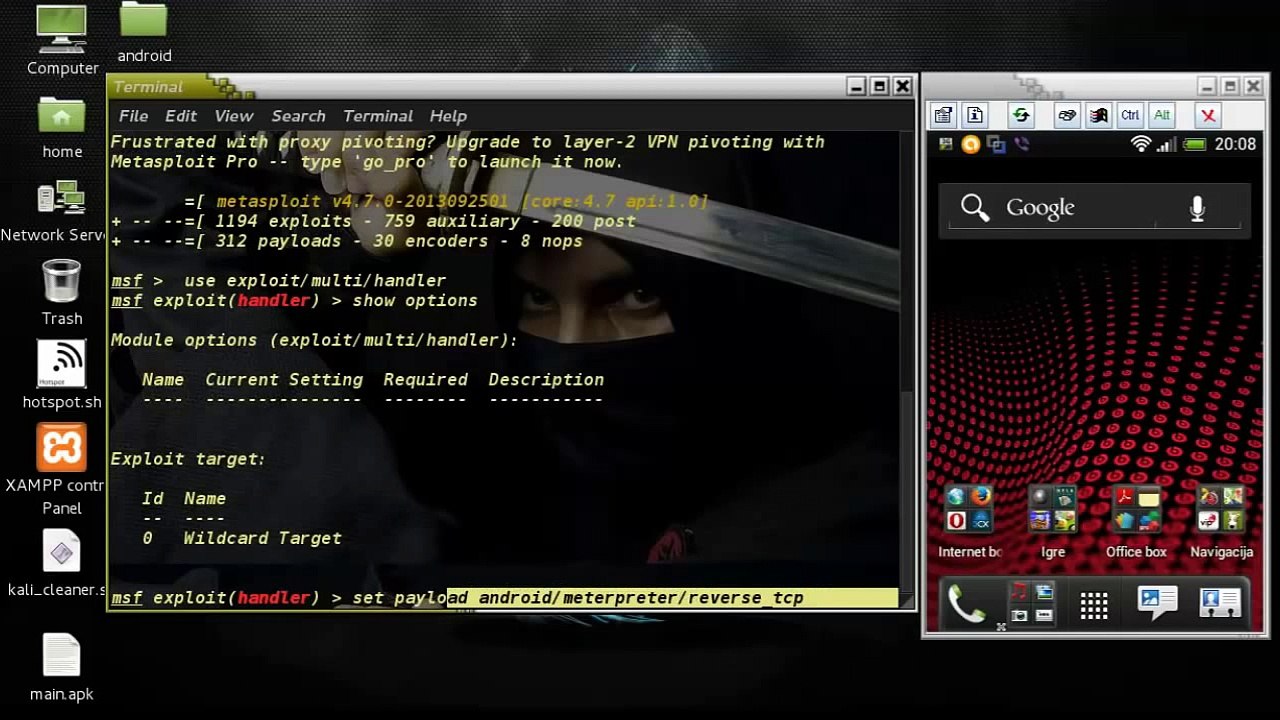Click the signal strength icon on phone

tap(1166, 144)
